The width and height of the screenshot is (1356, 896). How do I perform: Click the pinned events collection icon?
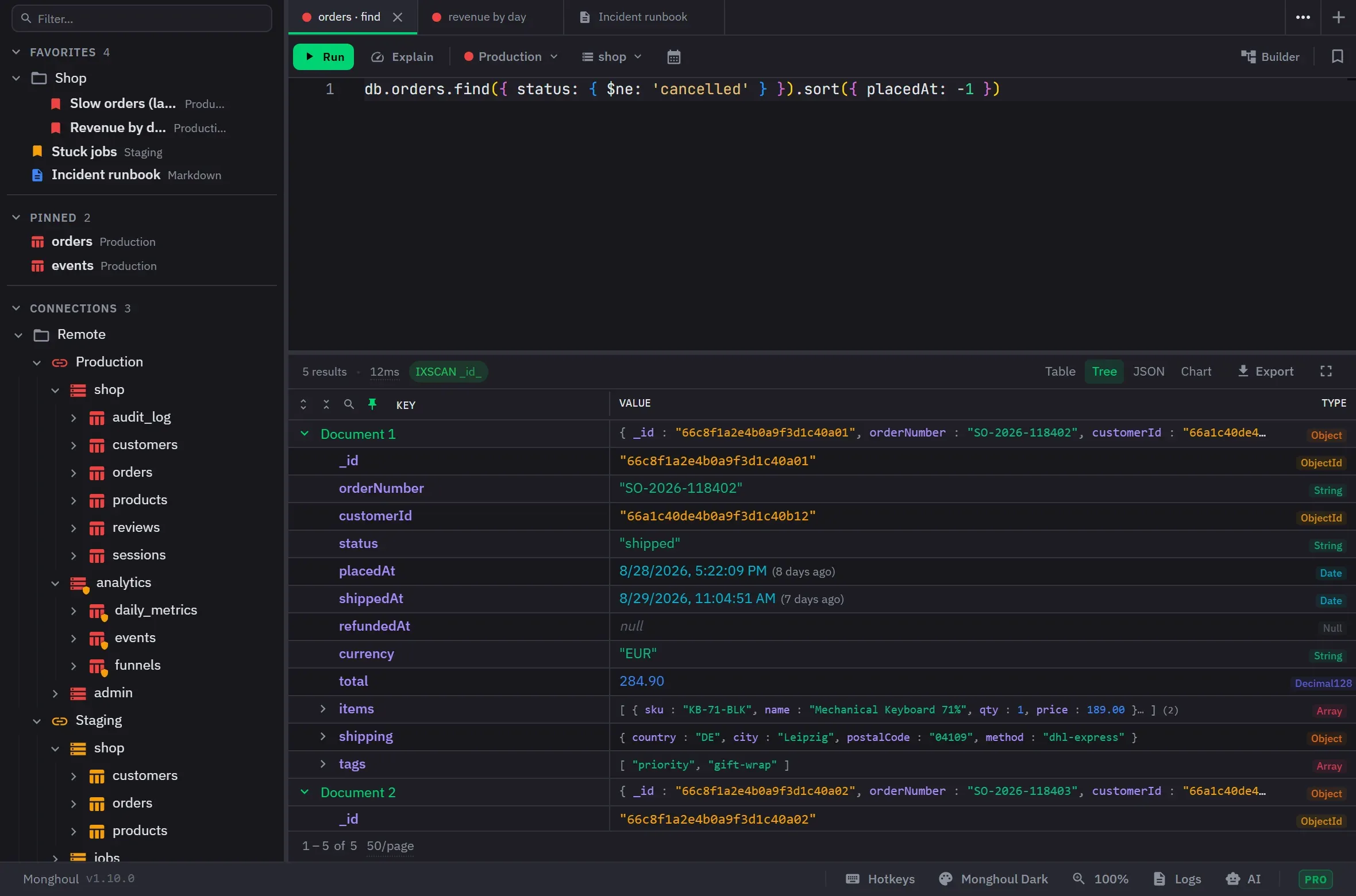pyautogui.click(x=37, y=266)
